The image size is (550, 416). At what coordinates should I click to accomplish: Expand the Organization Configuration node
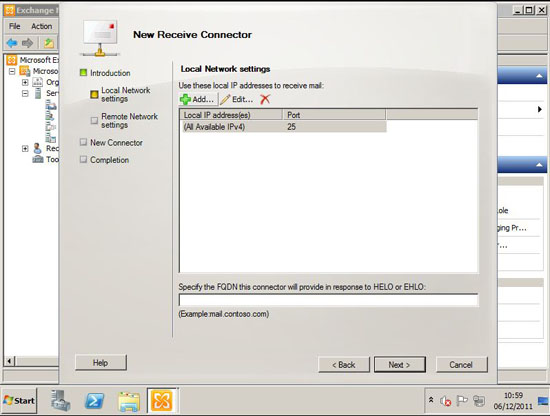click(25, 82)
